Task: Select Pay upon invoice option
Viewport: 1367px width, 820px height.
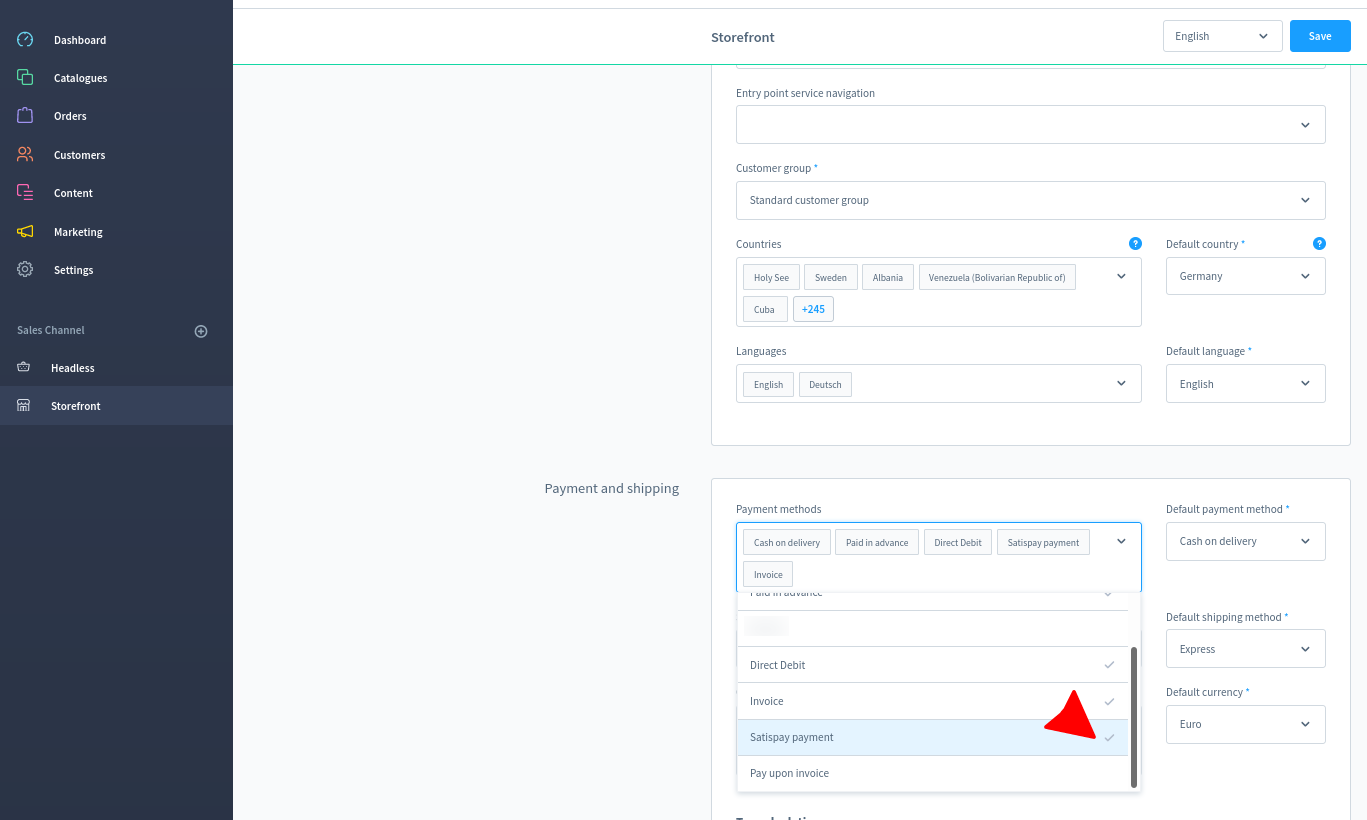Action: pos(933,773)
